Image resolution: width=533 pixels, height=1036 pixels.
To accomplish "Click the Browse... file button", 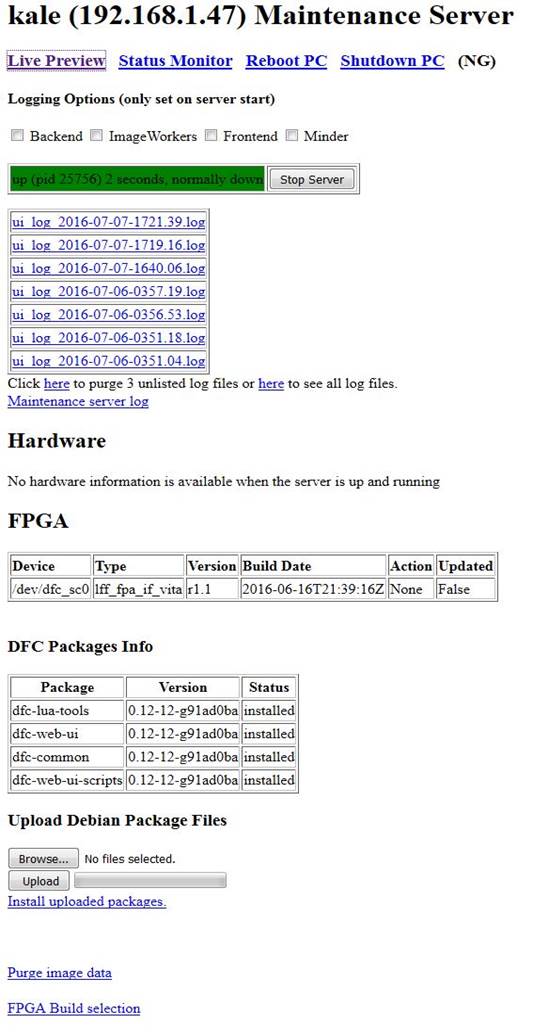I will [44, 859].
